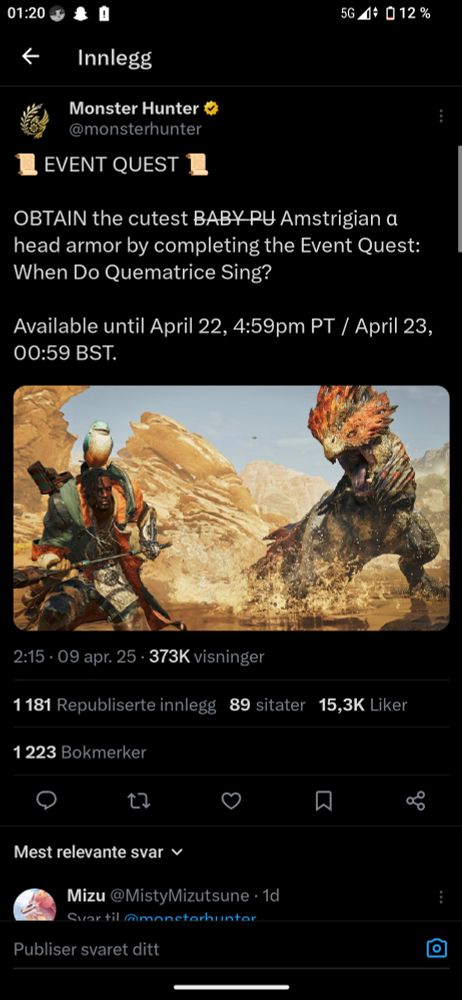The height and width of the screenshot is (1000, 462).
Task: Open Mizu's profile avatar
Action: click(x=35, y=904)
